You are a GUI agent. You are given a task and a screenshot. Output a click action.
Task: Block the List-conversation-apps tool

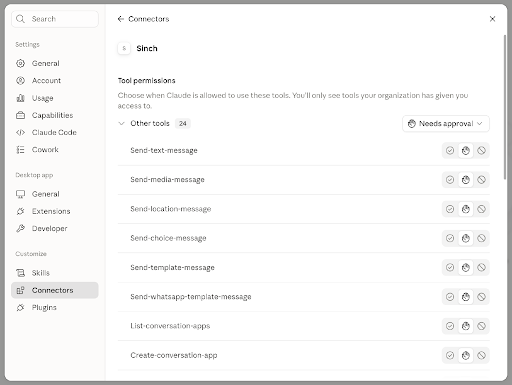(481, 326)
